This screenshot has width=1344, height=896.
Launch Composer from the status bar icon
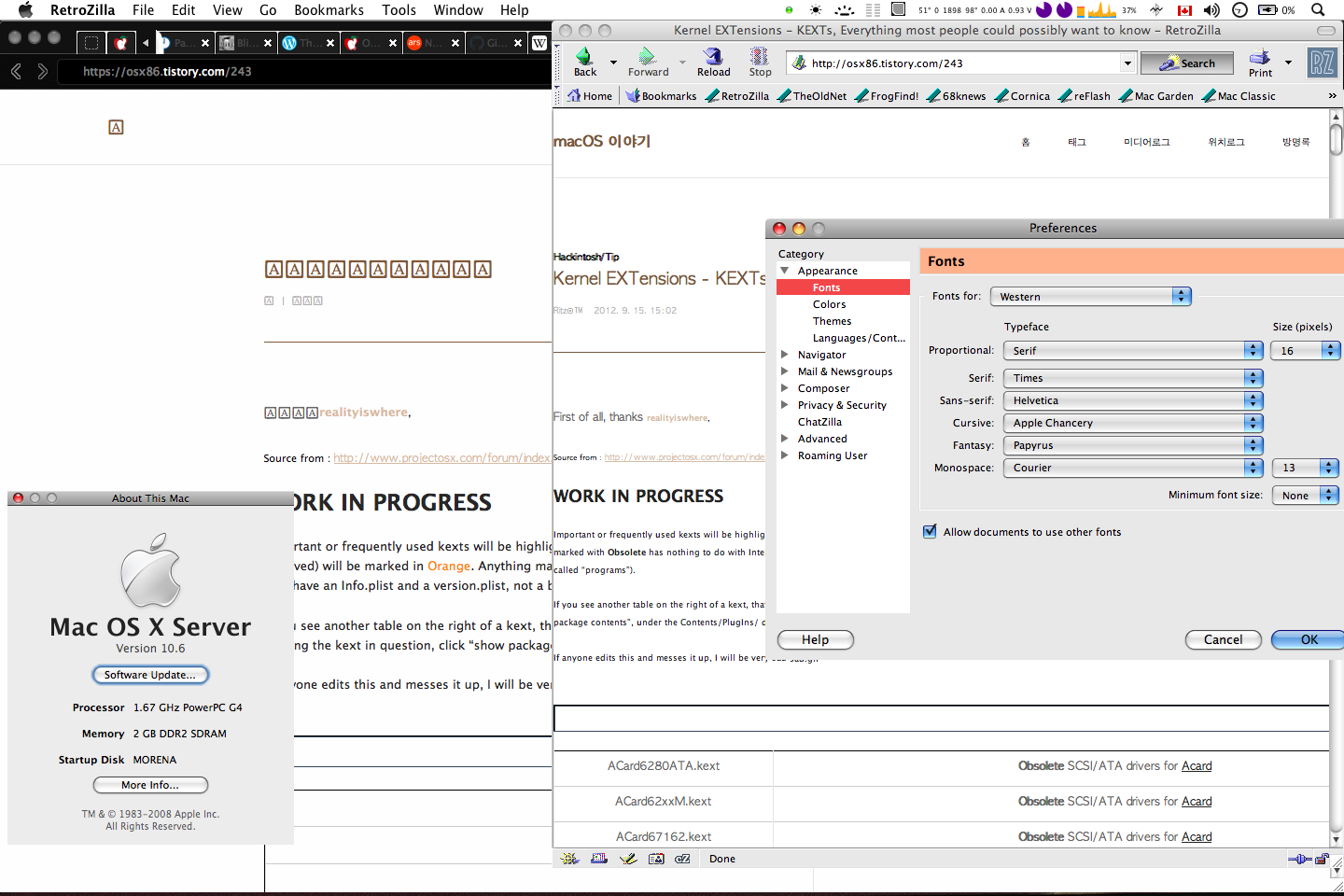[x=628, y=859]
